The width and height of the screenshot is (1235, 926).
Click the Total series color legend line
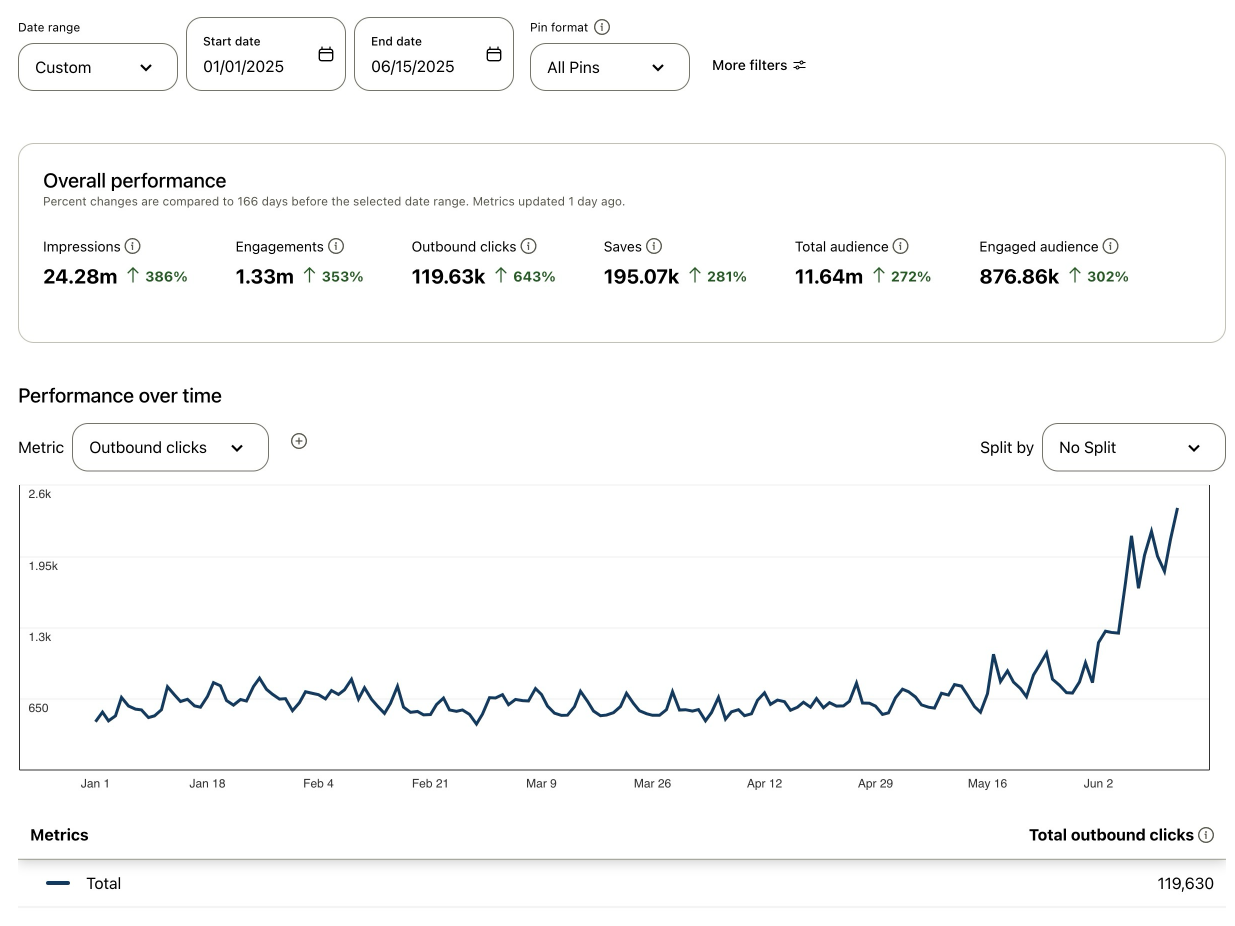pos(58,883)
